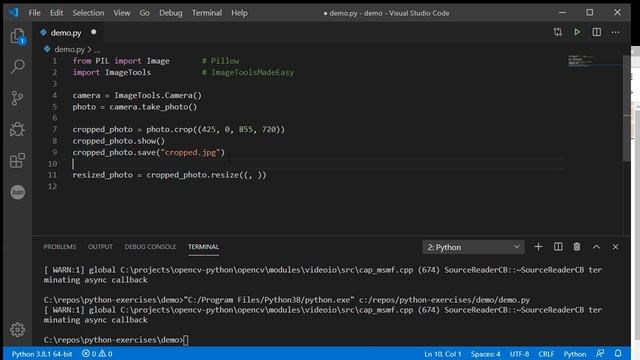Viewport: 640px width, 360px height.
Task: Expand the breadcrumb ellipsis after demo.py
Action: (97, 50)
